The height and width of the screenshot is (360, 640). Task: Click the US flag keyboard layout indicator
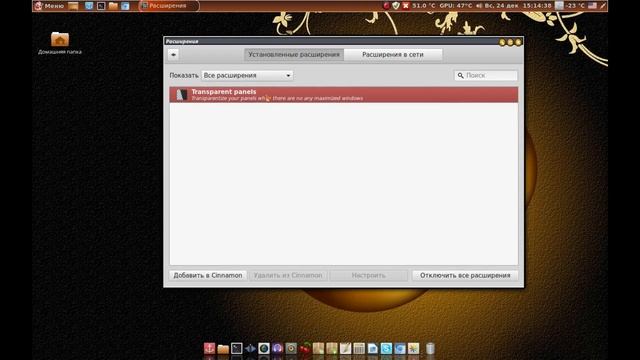pyautogui.click(x=592, y=6)
